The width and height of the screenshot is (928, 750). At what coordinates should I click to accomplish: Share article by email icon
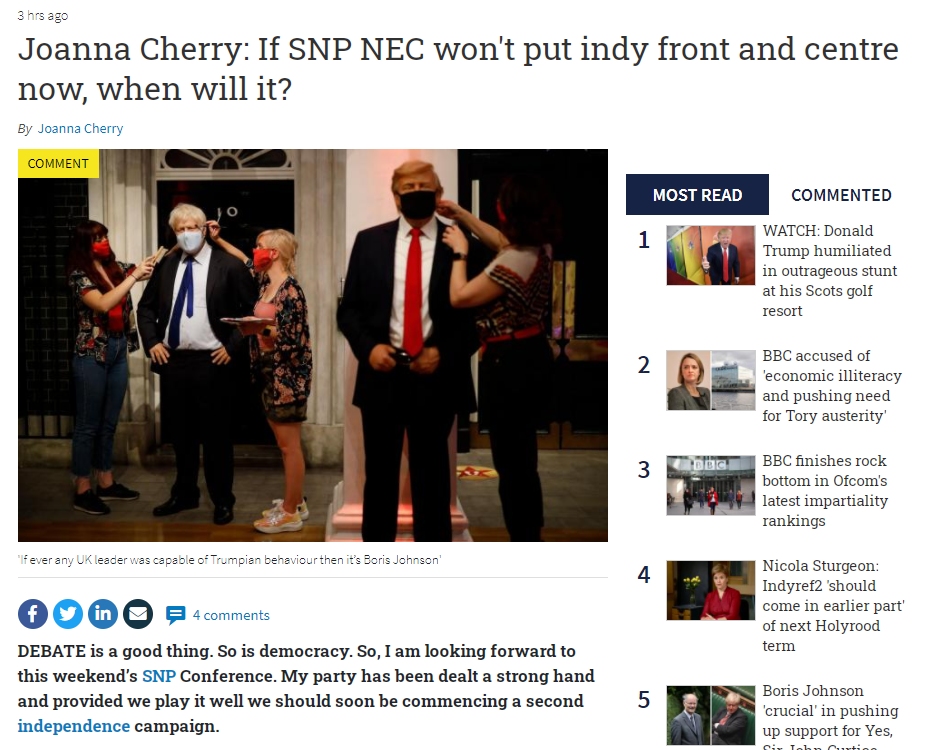coord(138,614)
